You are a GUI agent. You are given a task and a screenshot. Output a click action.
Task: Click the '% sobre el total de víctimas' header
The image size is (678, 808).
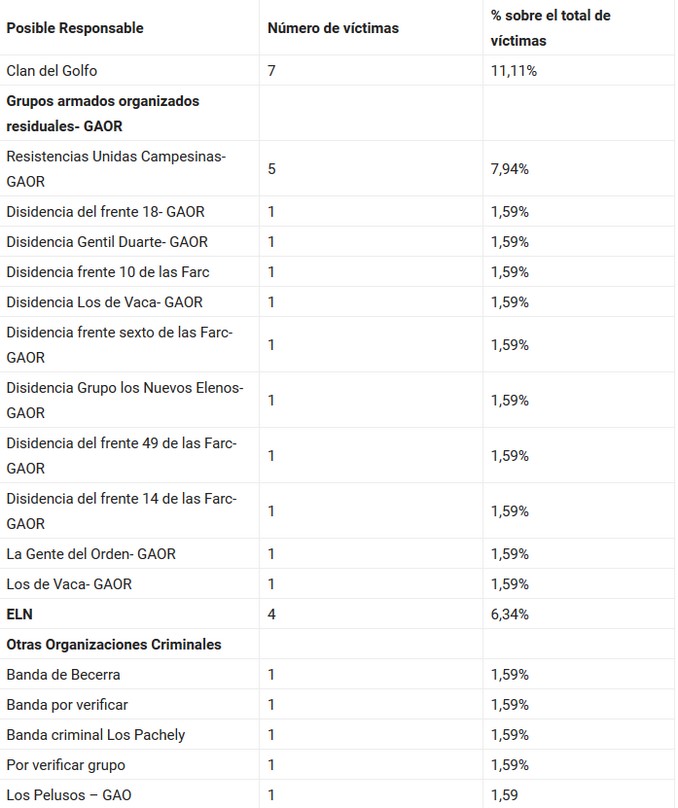(551, 28)
